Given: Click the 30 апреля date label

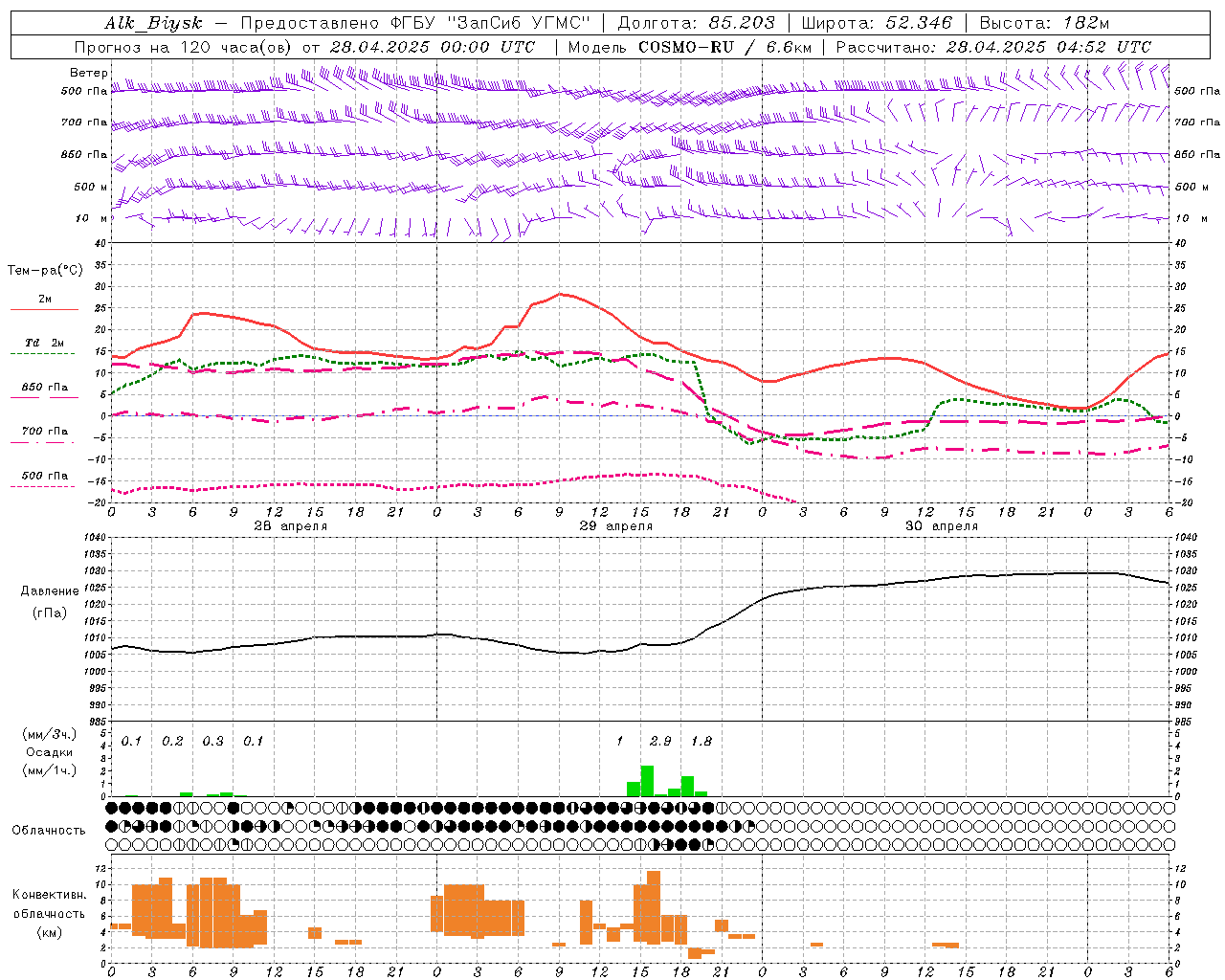Looking at the screenshot, I should [x=941, y=526].
